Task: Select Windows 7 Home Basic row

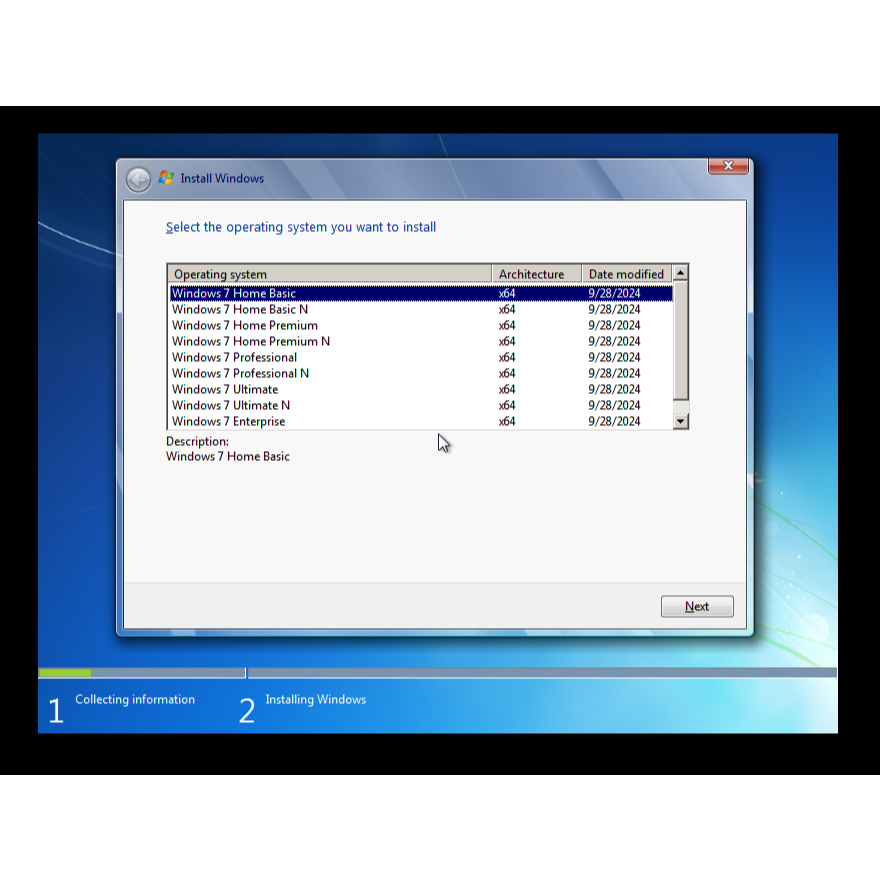Action: pyautogui.click(x=421, y=293)
